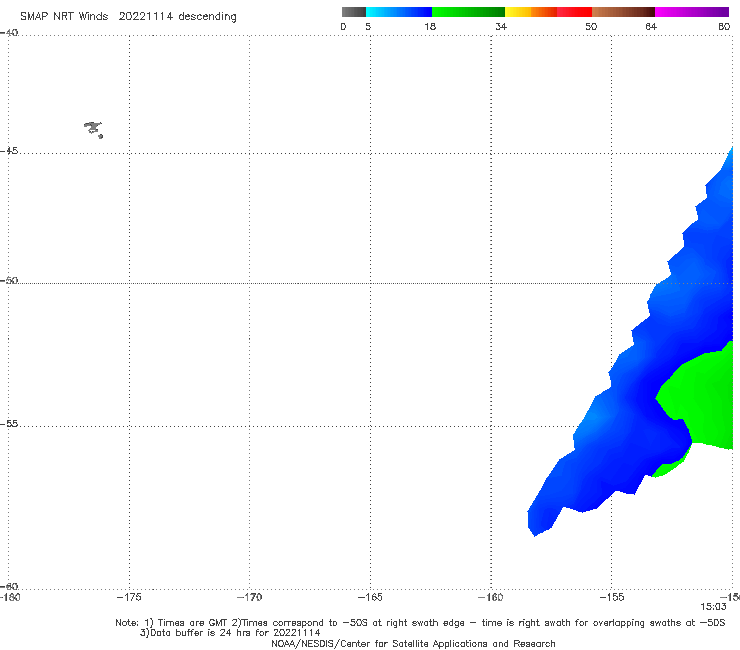Click the magenta 64-80 color bar segment
Screen dimensions: 740x650
pyautogui.click(x=692, y=12)
